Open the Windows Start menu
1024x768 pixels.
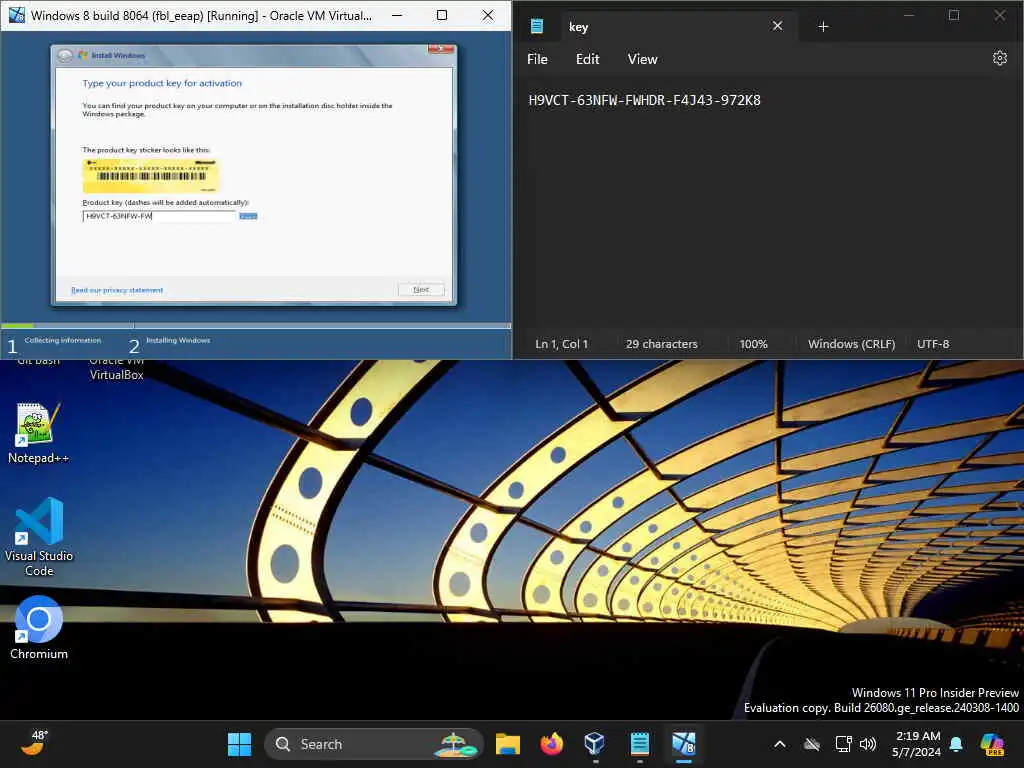[239, 744]
